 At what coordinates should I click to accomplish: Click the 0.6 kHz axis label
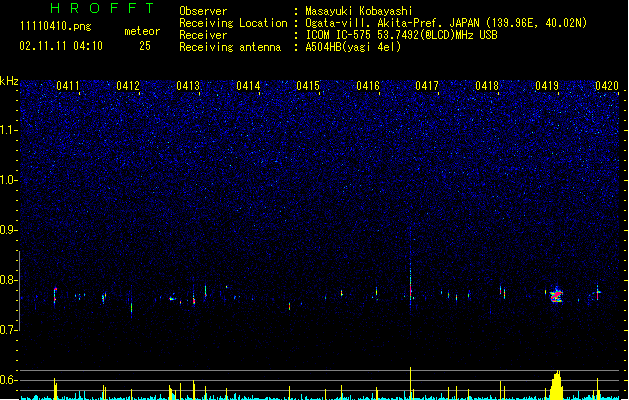coord(9,380)
